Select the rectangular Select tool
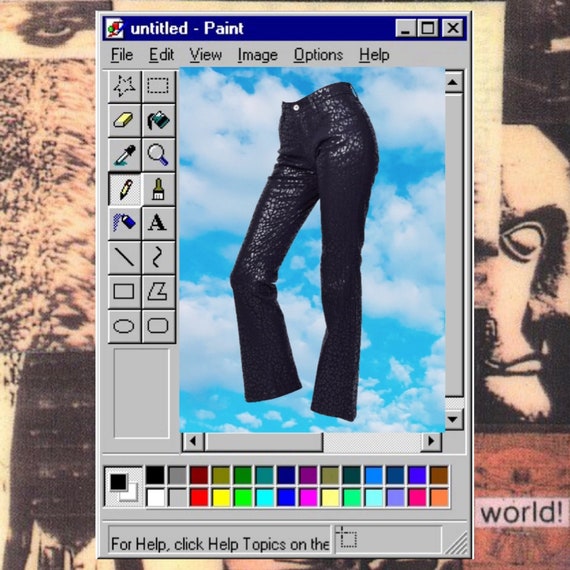The width and height of the screenshot is (570, 570). (x=158, y=86)
